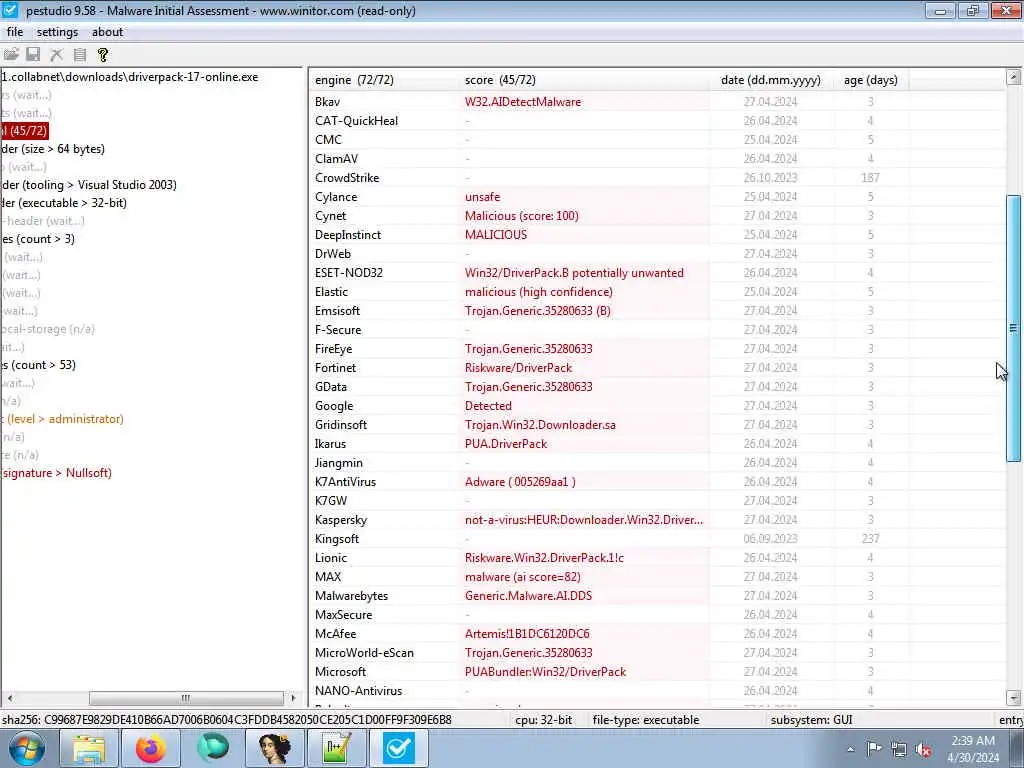The image size is (1024, 768).
Task: Click the Kaspersky not-a-virus detection text
Action: (584, 520)
